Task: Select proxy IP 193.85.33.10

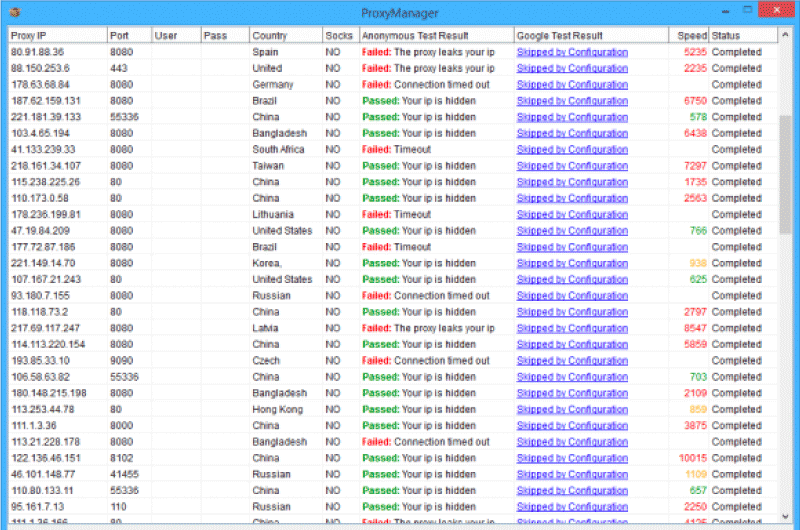Action: pyautogui.click(x=40, y=361)
